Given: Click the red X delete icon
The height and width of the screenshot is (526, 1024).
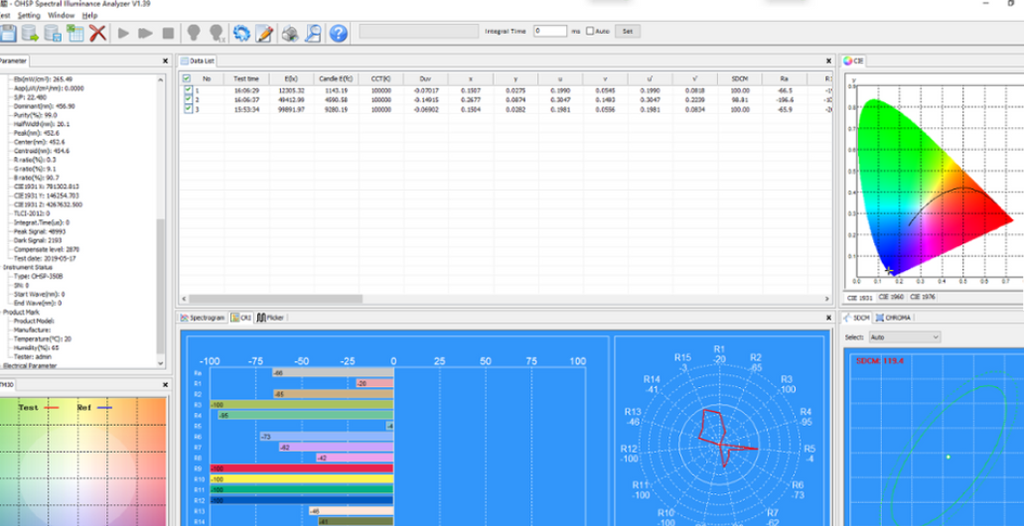Looking at the screenshot, I should [x=98, y=33].
